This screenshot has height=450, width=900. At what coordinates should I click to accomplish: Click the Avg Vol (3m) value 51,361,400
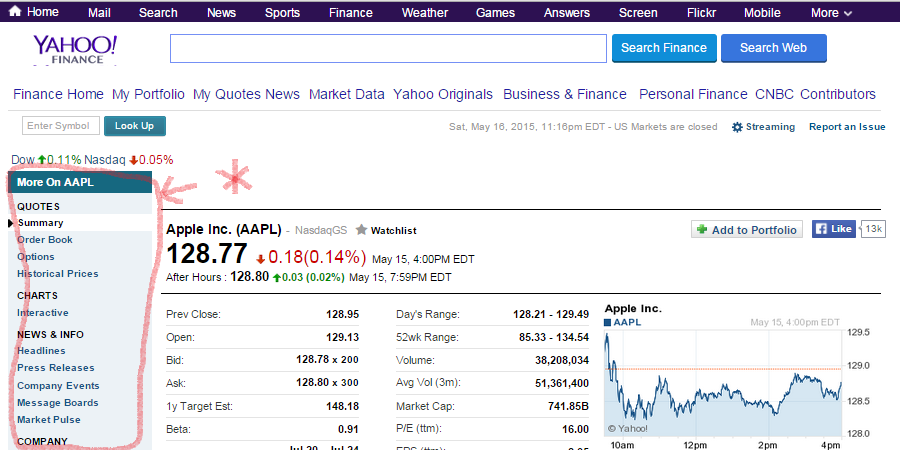pyautogui.click(x=562, y=383)
